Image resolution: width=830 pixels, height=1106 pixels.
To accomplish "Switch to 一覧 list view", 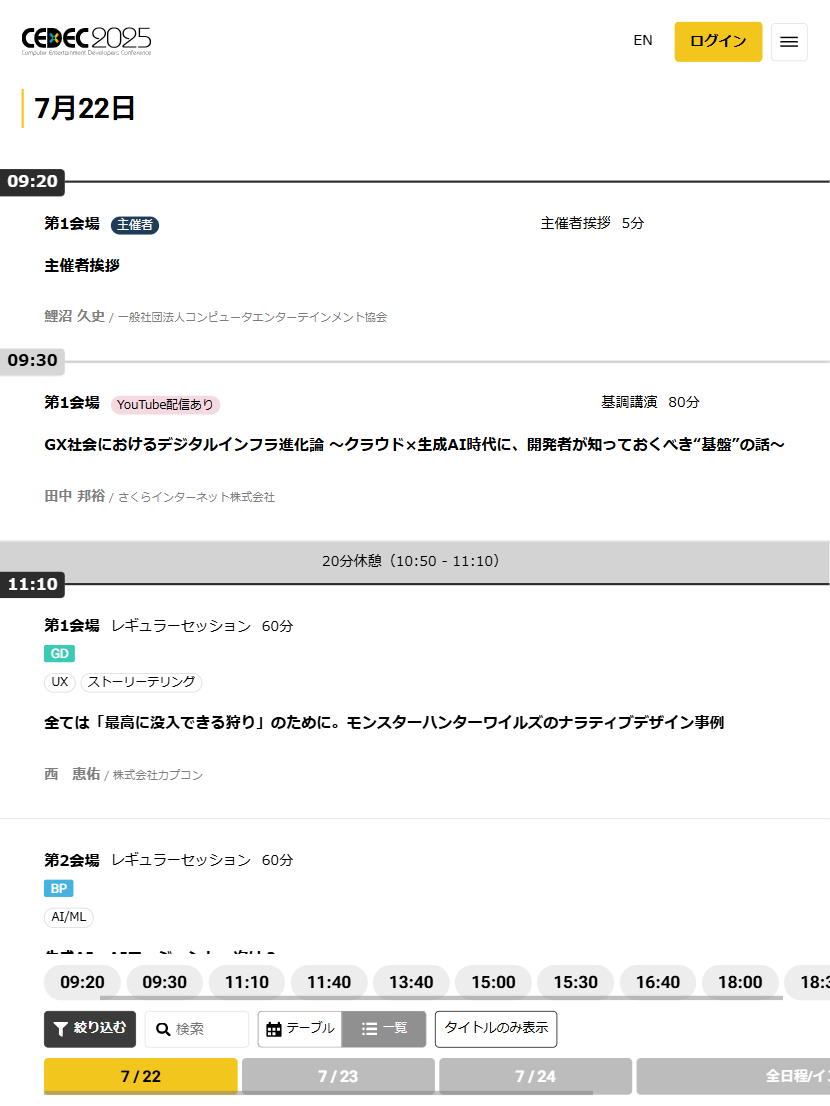I will pyautogui.click(x=384, y=1029).
